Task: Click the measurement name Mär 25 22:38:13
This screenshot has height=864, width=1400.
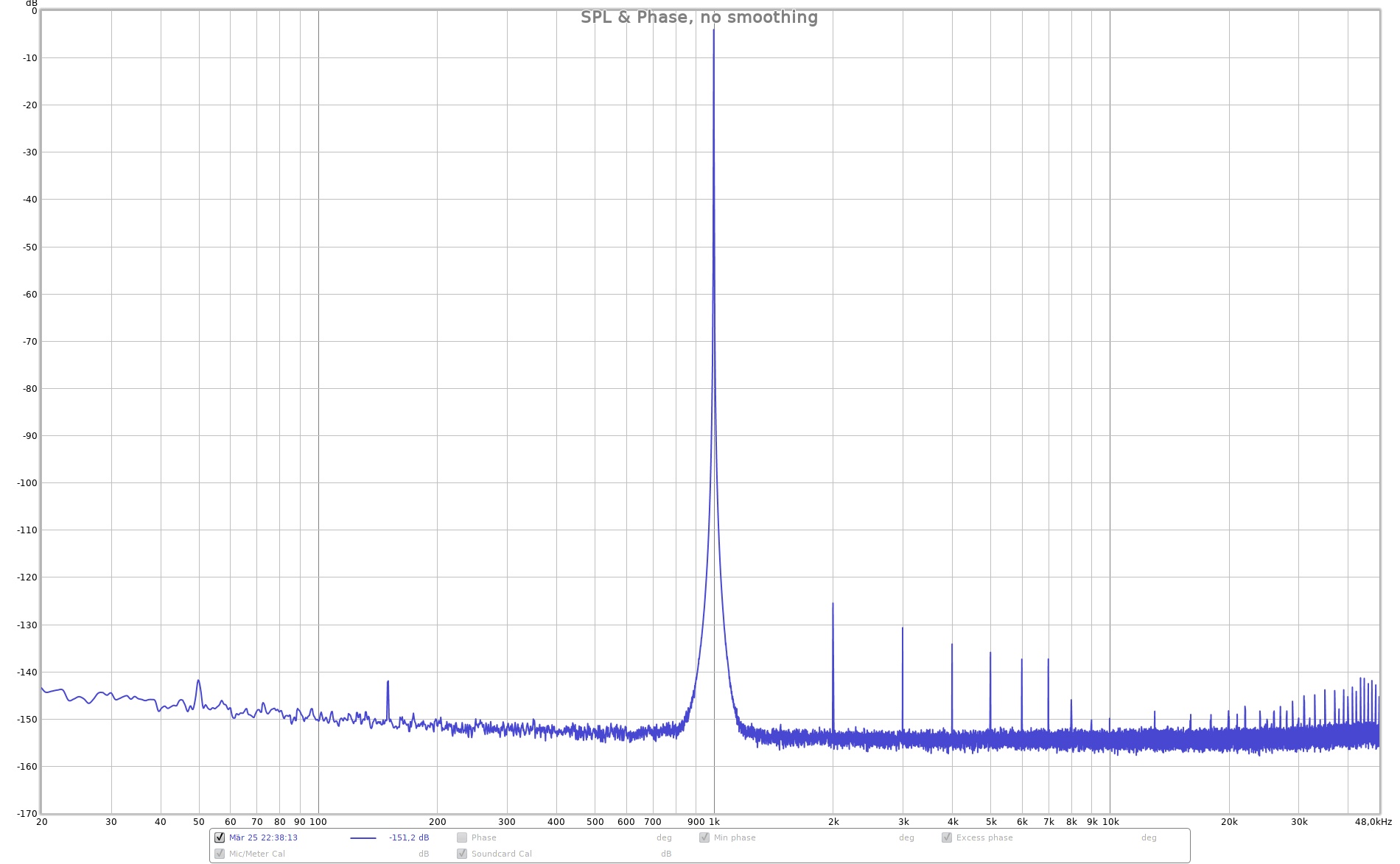Action: (263, 837)
